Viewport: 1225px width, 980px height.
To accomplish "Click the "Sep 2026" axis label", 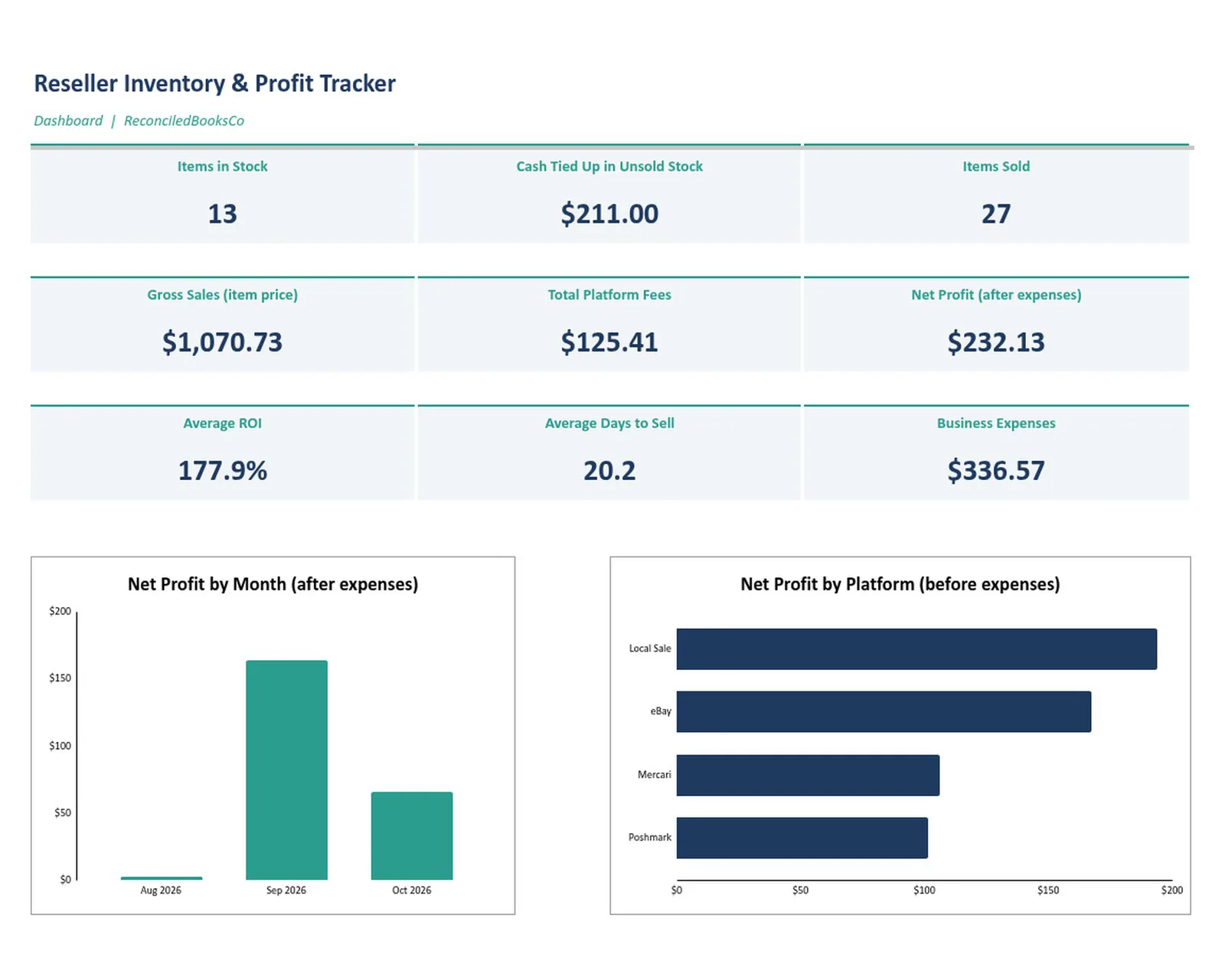I will pos(286,890).
